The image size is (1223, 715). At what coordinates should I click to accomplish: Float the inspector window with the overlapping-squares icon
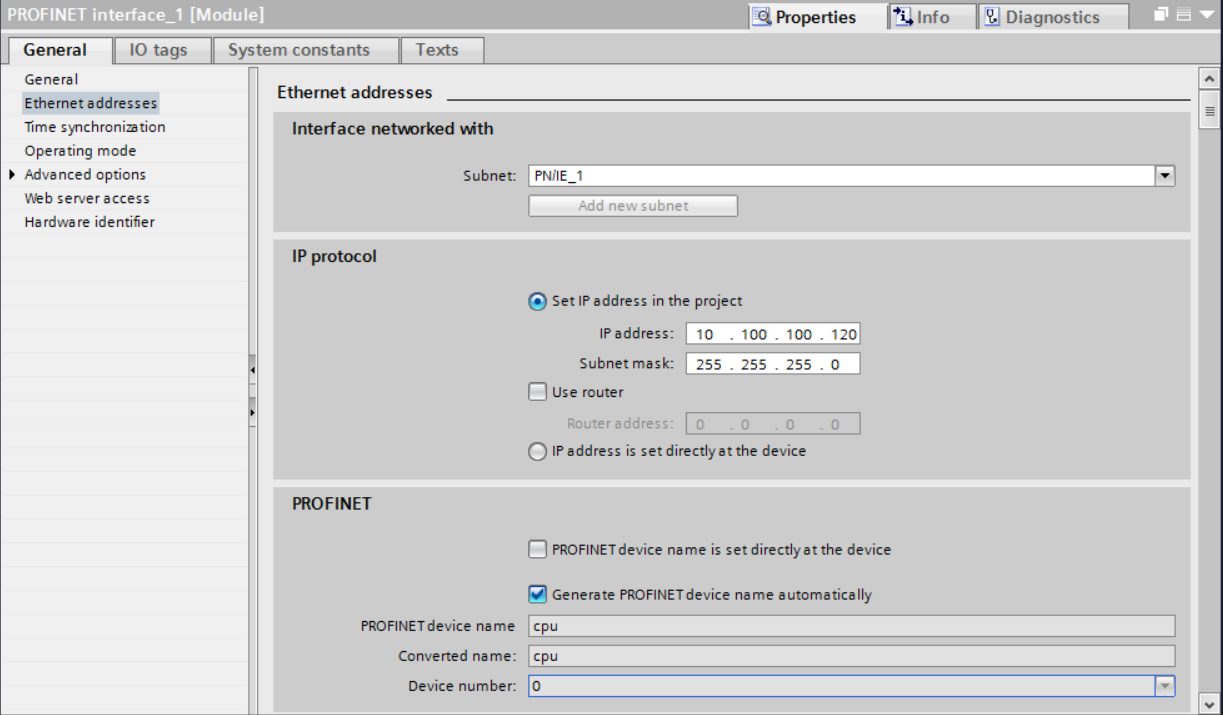pyautogui.click(x=1162, y=15)
